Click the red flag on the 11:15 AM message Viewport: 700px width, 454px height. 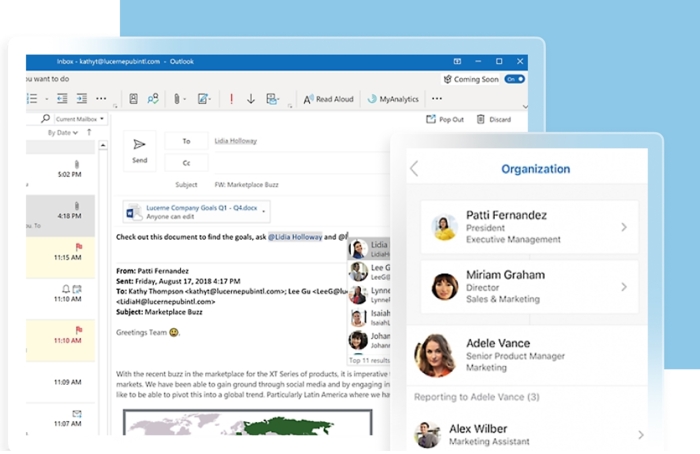click(x=79, y=247)
